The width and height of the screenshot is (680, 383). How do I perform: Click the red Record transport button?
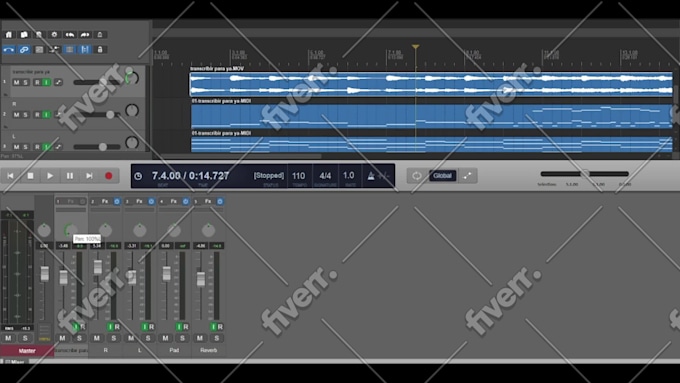click(109, 176)
